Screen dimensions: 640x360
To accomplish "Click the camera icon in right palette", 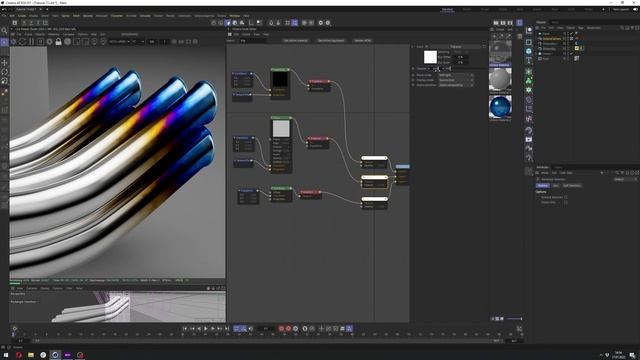I will click(x=529, y=140).
